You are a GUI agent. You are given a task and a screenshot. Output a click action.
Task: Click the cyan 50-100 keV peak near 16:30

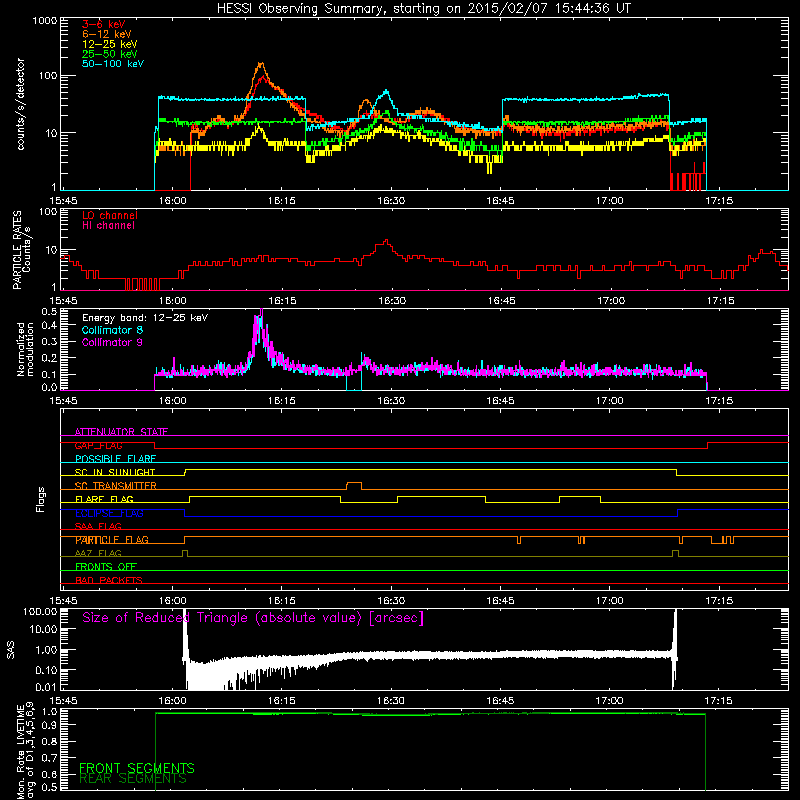(386, 92)
